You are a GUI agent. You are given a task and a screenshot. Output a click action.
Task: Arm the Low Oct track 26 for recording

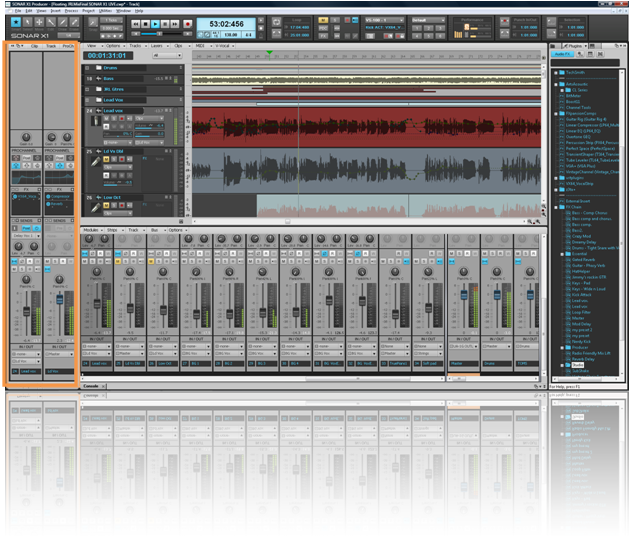coord(122,205)
